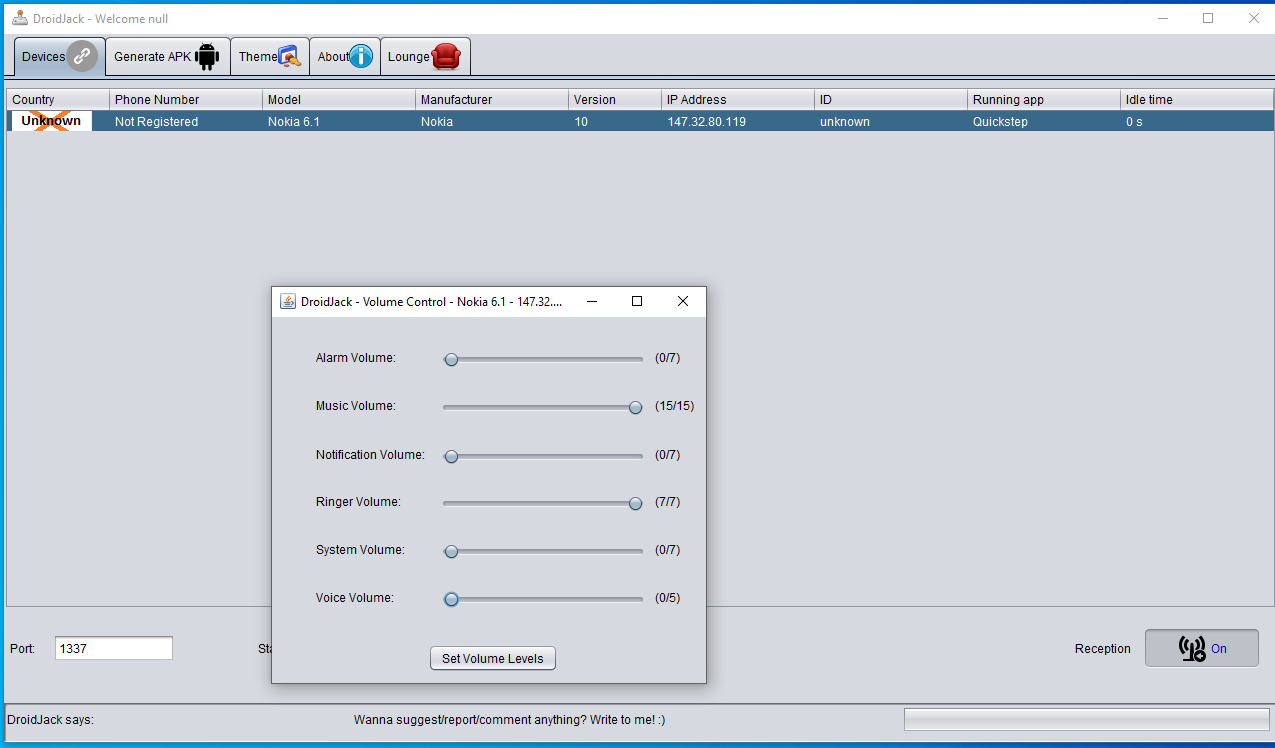This screenshot has width=1275, height=748.
Task: Focus the Port input field
Action: click(x=114, y=648)
